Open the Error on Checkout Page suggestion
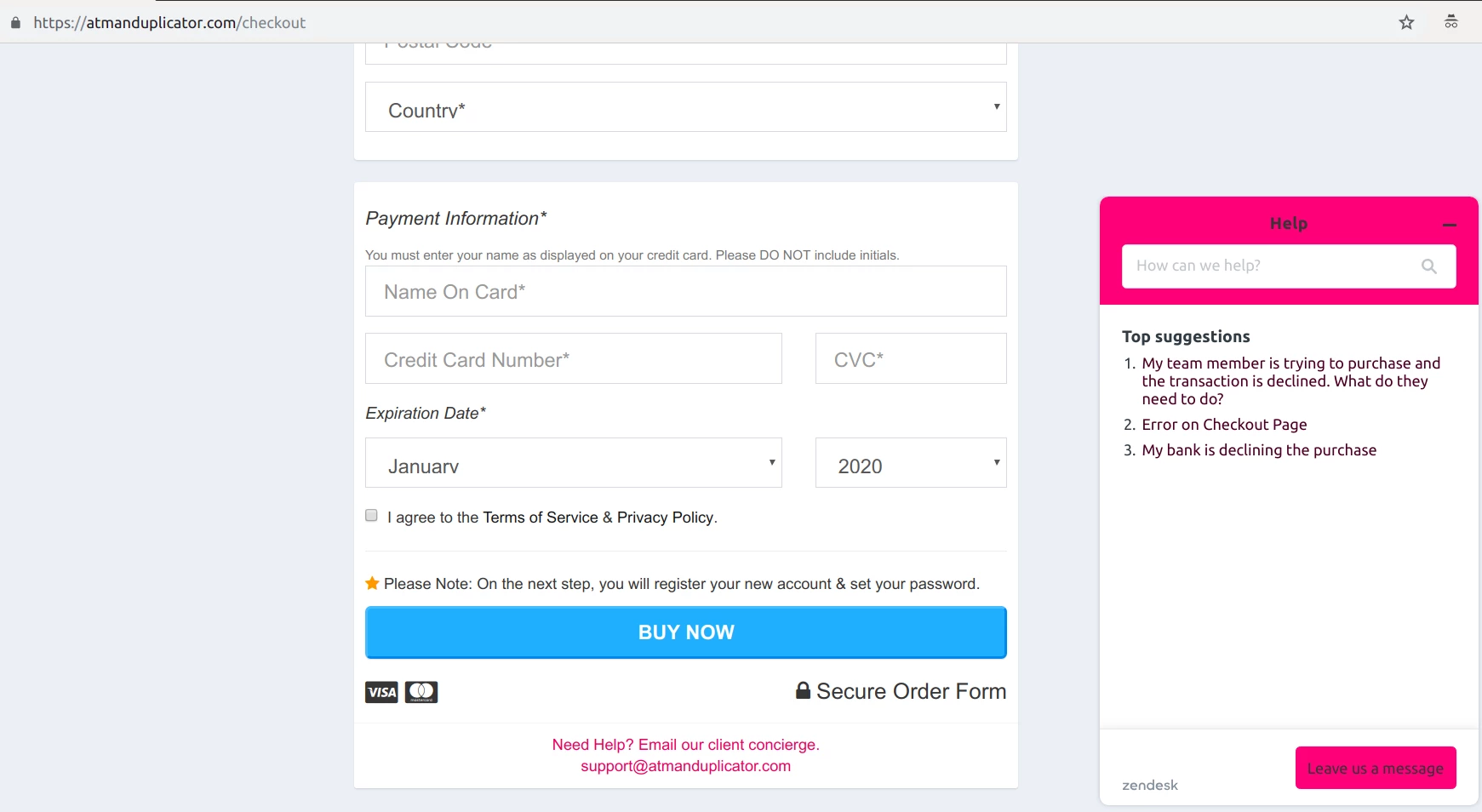Image resolution: width=1482 pixels, height=812 pixels. pyautogui.click(x=1224, y=425)
